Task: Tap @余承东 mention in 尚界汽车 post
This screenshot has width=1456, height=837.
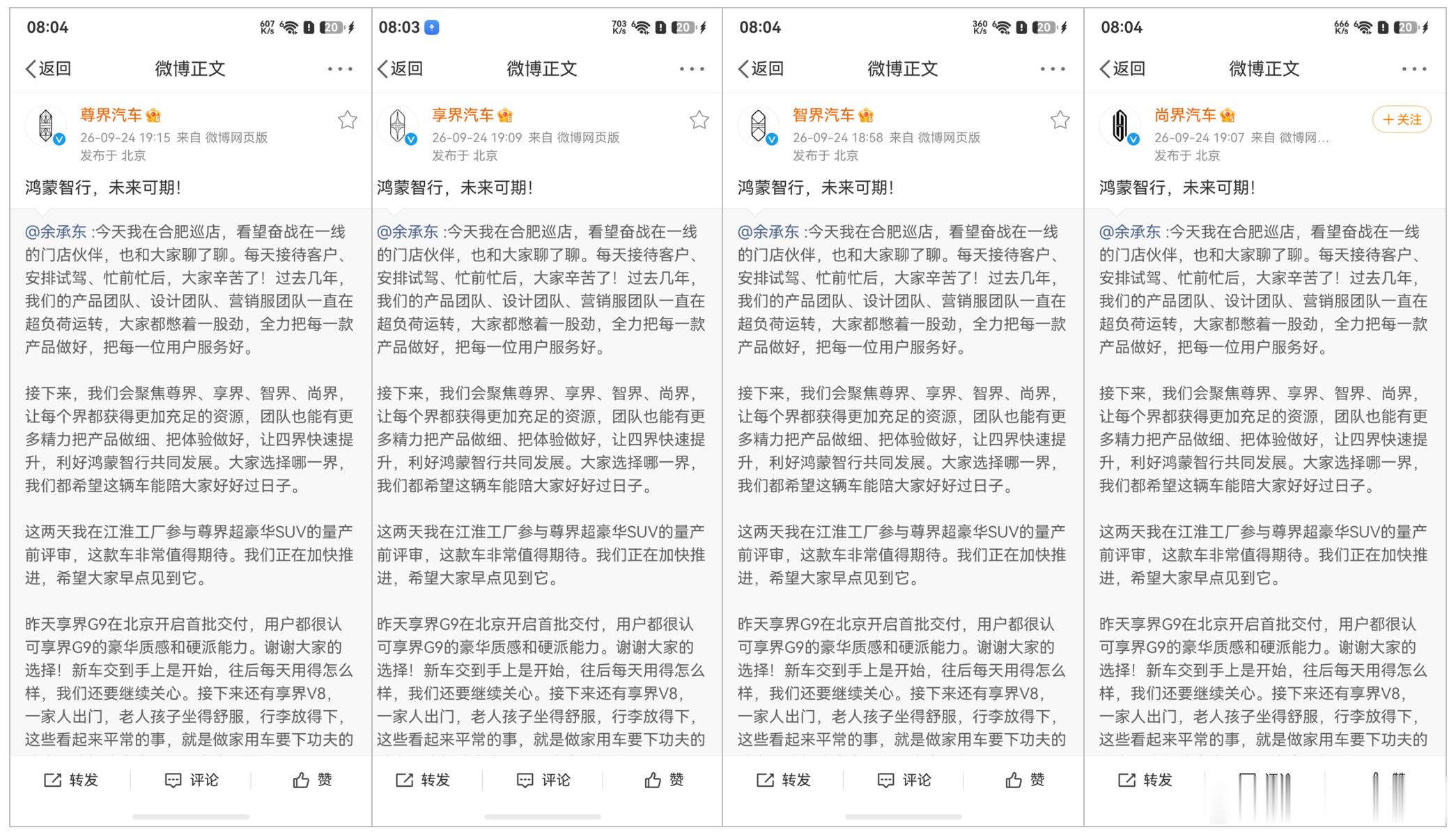Action: 1131,231
